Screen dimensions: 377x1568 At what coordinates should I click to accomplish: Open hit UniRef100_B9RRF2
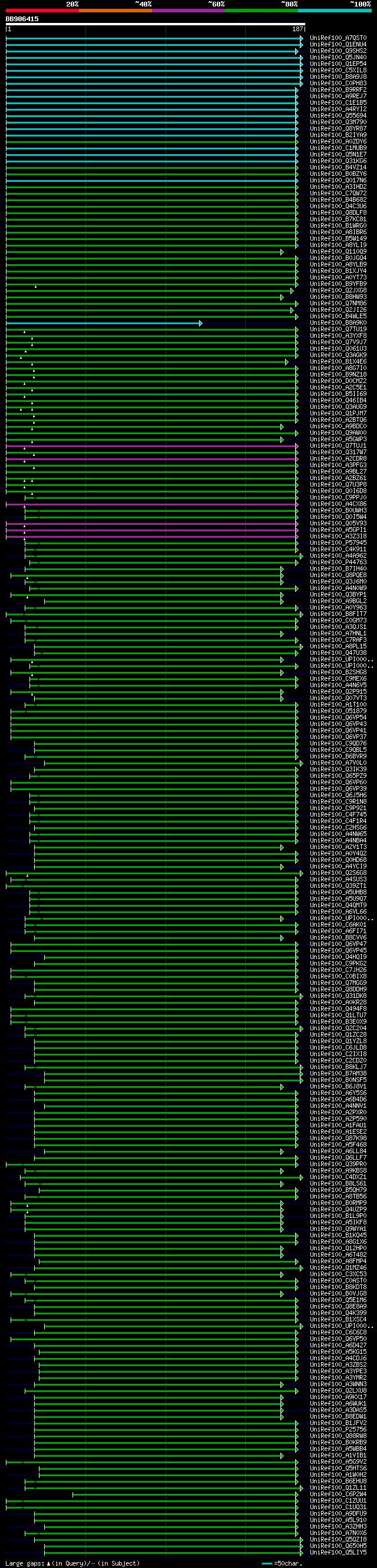pyautogui.click(x=338, y=90)
